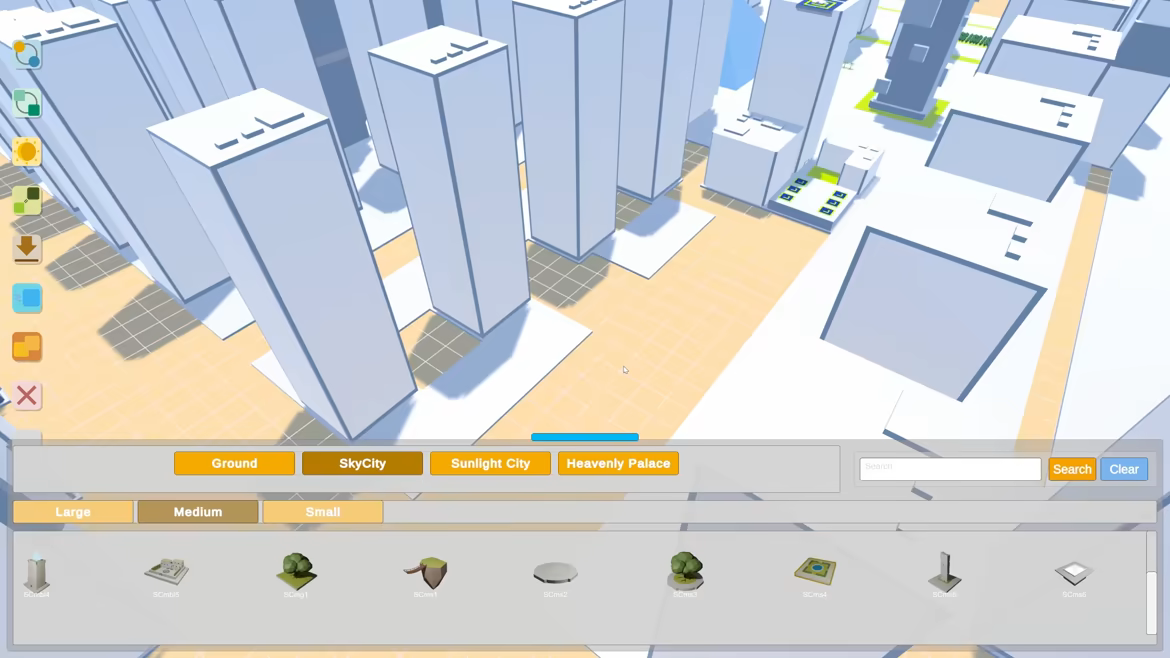Viewport: 1170px width, 658px height.
Task: Click the linked circles icon in sidebar
Action: pos(27,54)
